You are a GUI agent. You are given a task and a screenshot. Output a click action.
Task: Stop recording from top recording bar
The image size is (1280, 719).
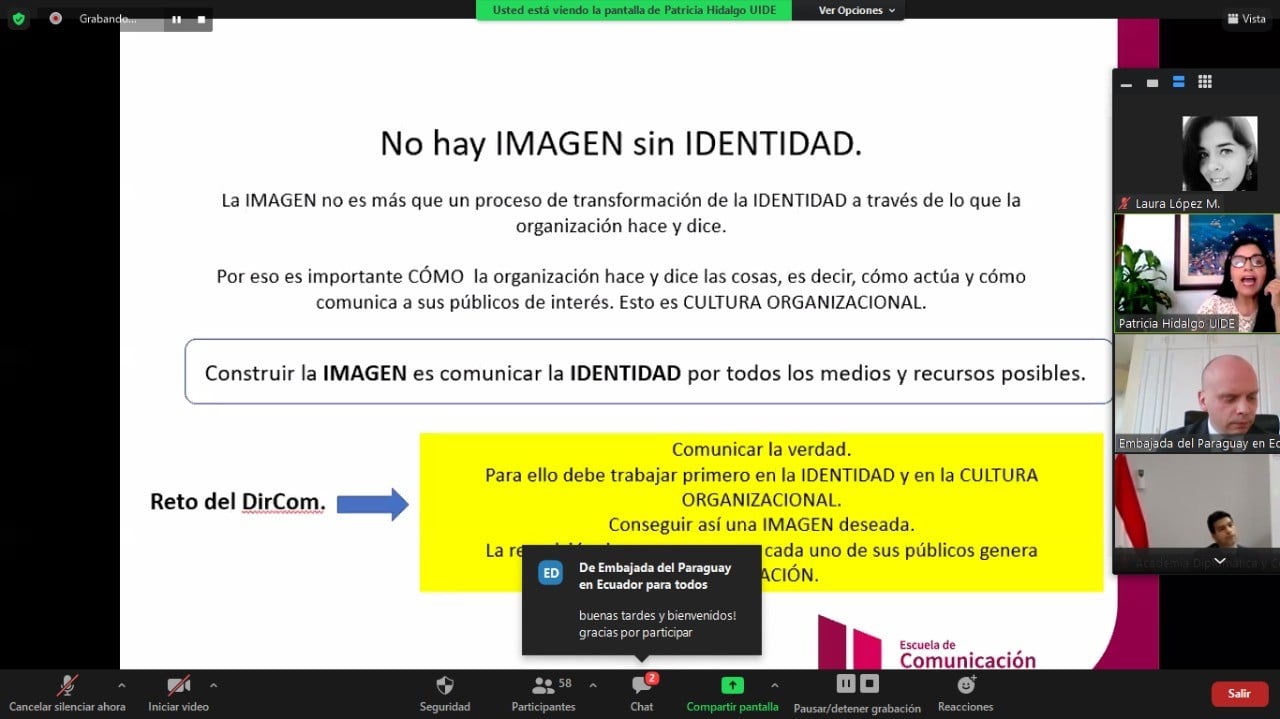[x=201, y=19]
